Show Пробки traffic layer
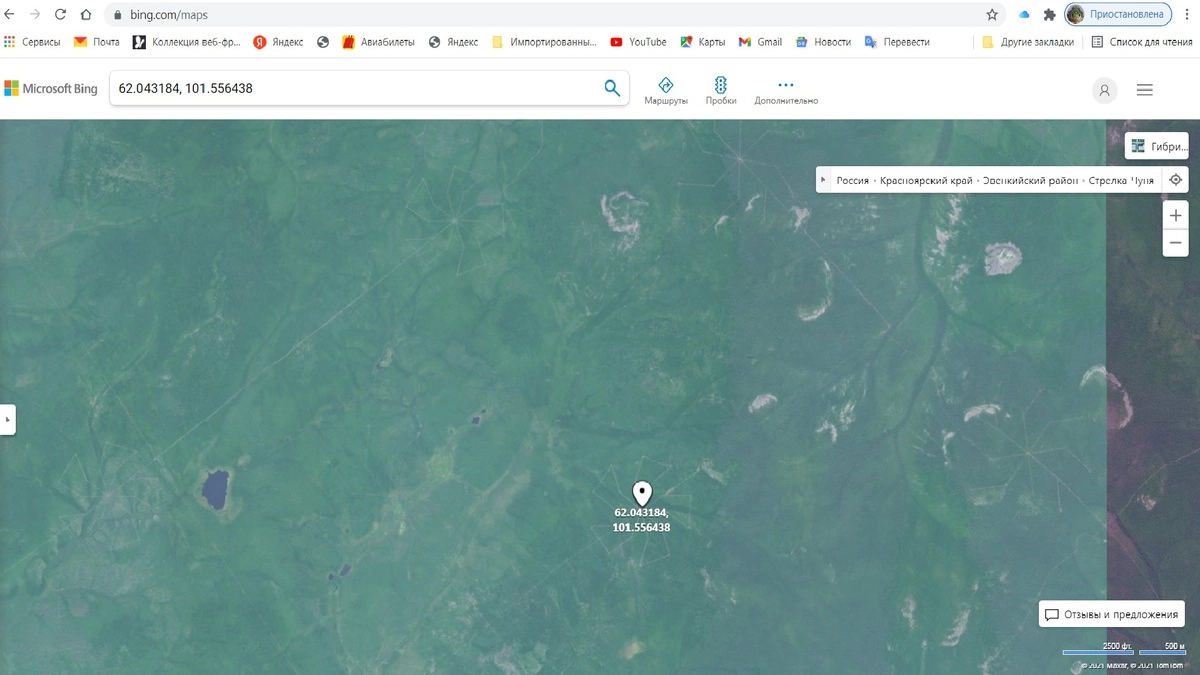The width and height of the screenshot is (1200, 675). point(720,90)
